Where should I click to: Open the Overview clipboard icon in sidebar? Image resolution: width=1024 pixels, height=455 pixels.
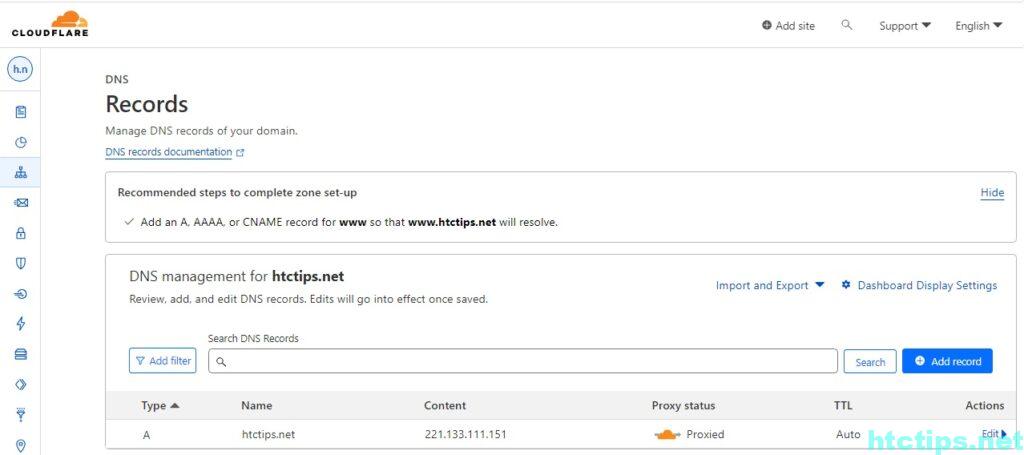(21, 112)
